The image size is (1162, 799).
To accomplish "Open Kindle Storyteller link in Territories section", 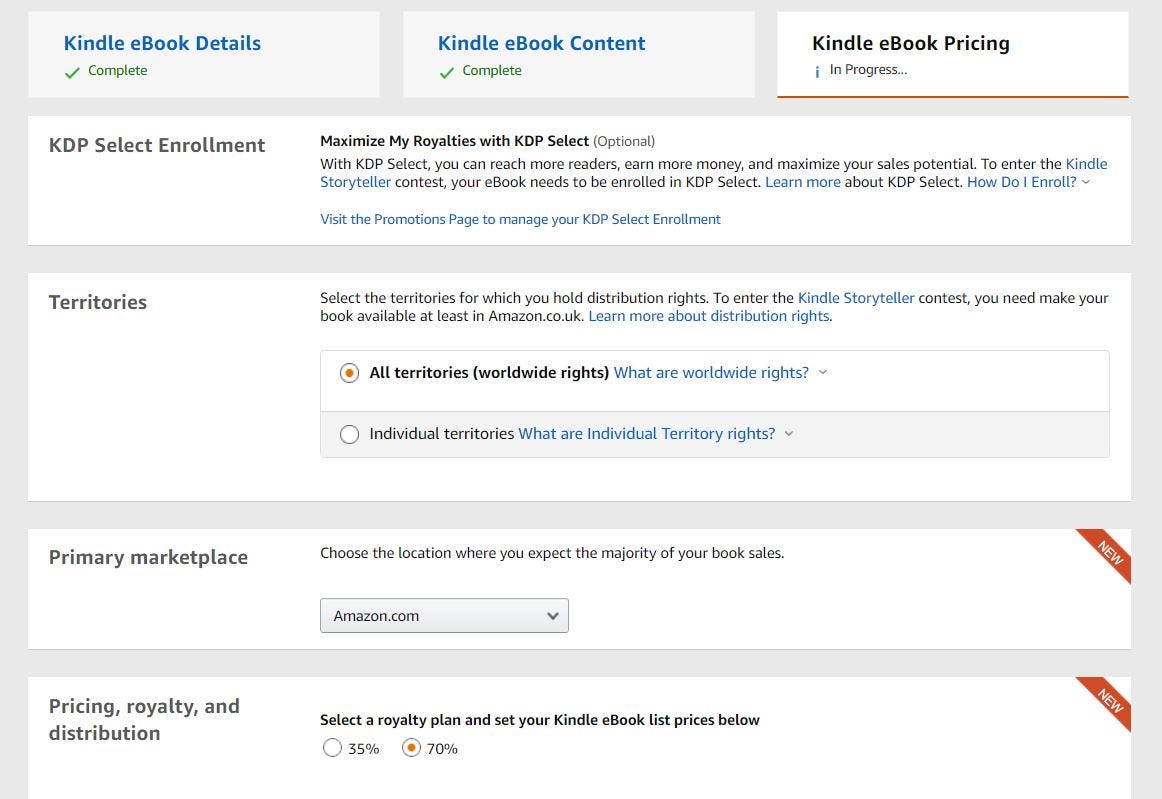I will (x=856, y=298).
